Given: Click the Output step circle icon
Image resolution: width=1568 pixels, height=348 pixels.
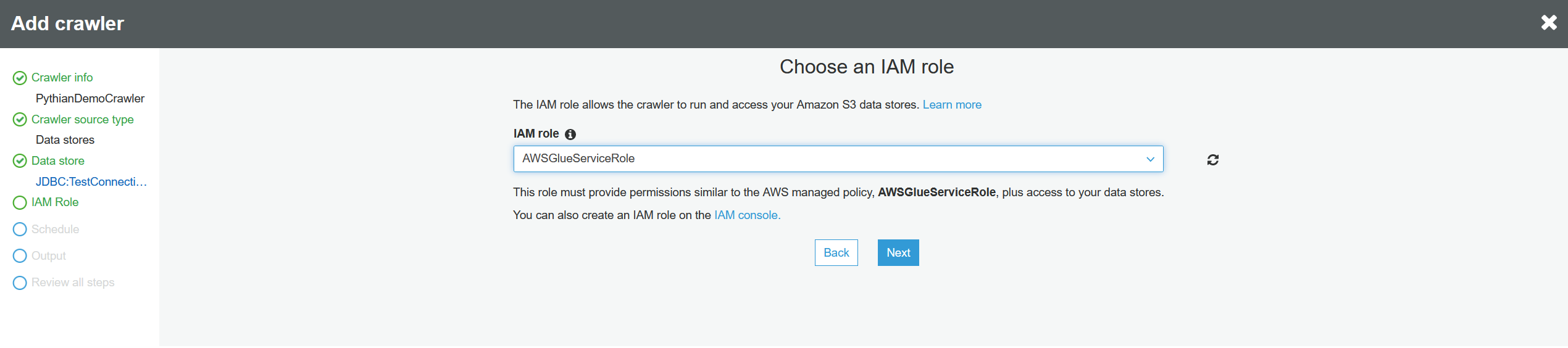Looking at the screenshot, I should tap(20, 256).
